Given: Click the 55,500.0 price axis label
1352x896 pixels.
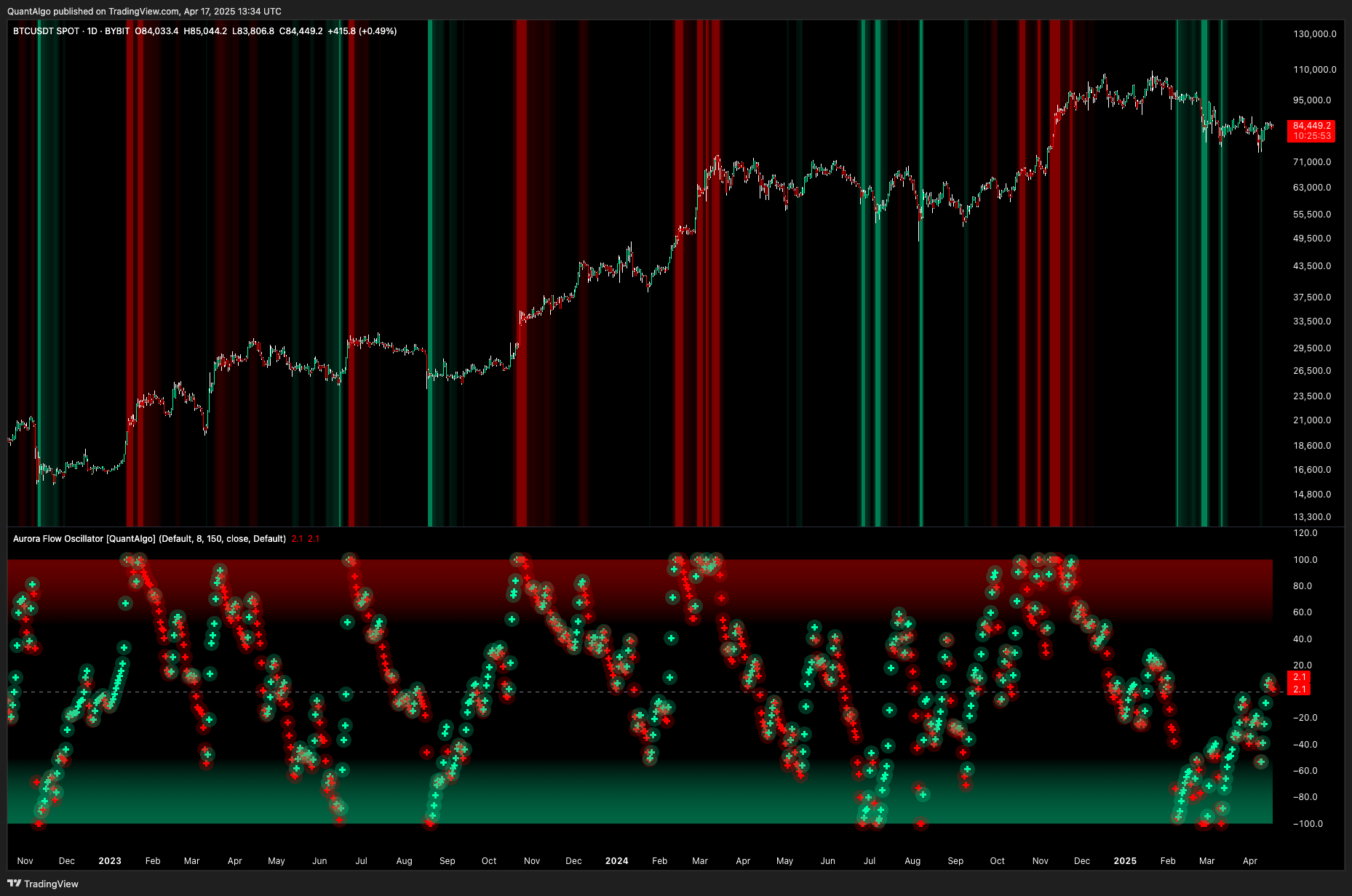Looking at the screenshot, I should pos(1312,215).
